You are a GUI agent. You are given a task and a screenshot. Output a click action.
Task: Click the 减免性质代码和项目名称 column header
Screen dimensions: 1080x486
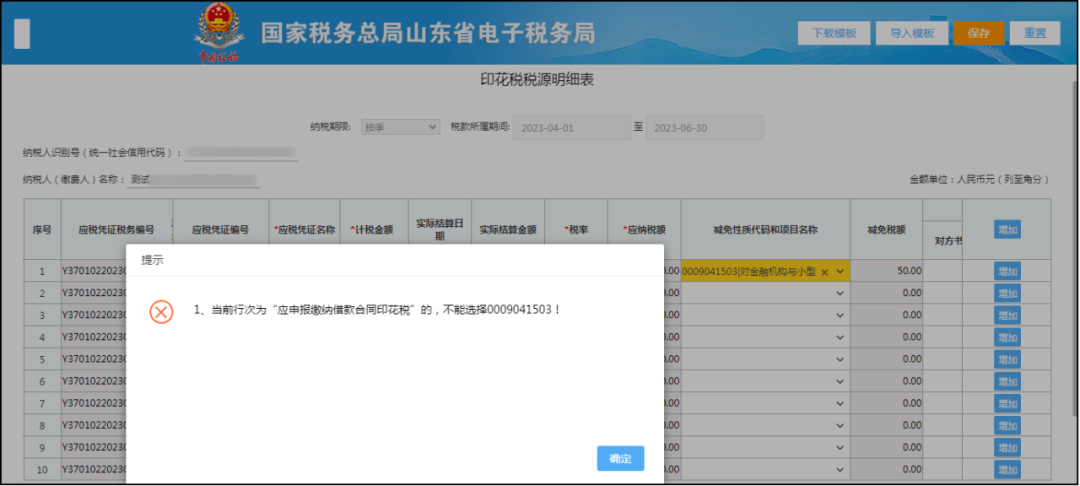(765, 230)
